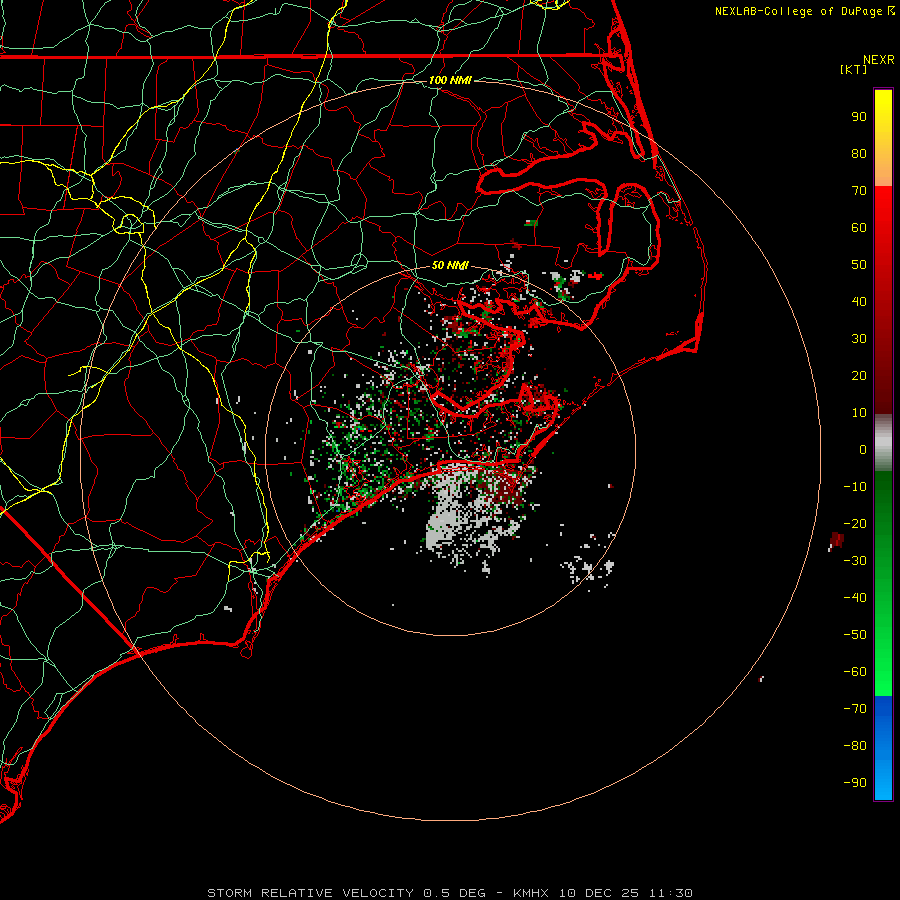Image resolution: width=900 pixels, height=900 pixels.
Task: Click the 60 value on the velocity scale
Action: (x=859, y=228)
